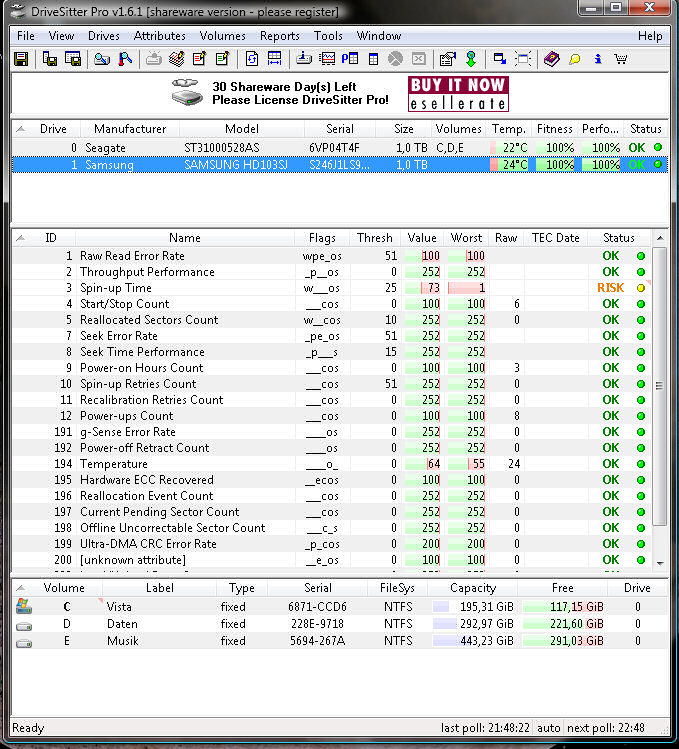Click the graph monitor icon

[x=327, y=59]
